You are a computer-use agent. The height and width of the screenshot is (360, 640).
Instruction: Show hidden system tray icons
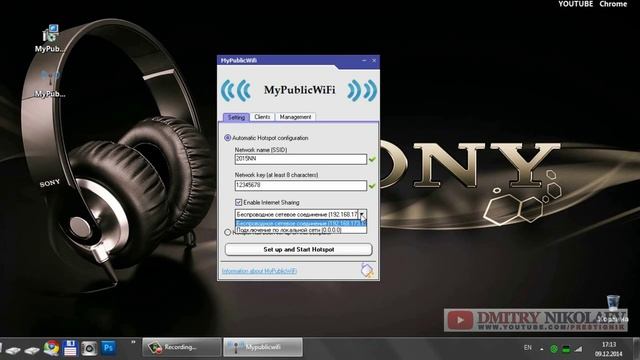tap(542, 349)
